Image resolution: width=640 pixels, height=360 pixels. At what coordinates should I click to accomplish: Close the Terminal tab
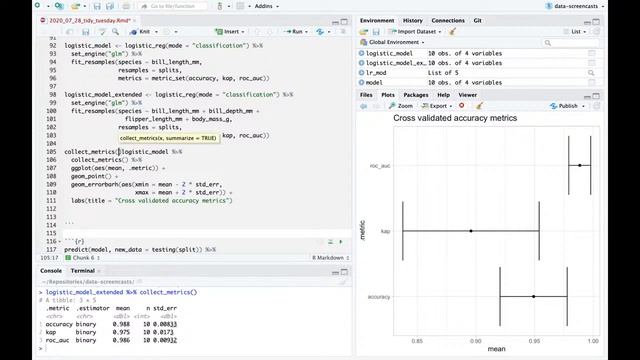(x=99, y=271)
